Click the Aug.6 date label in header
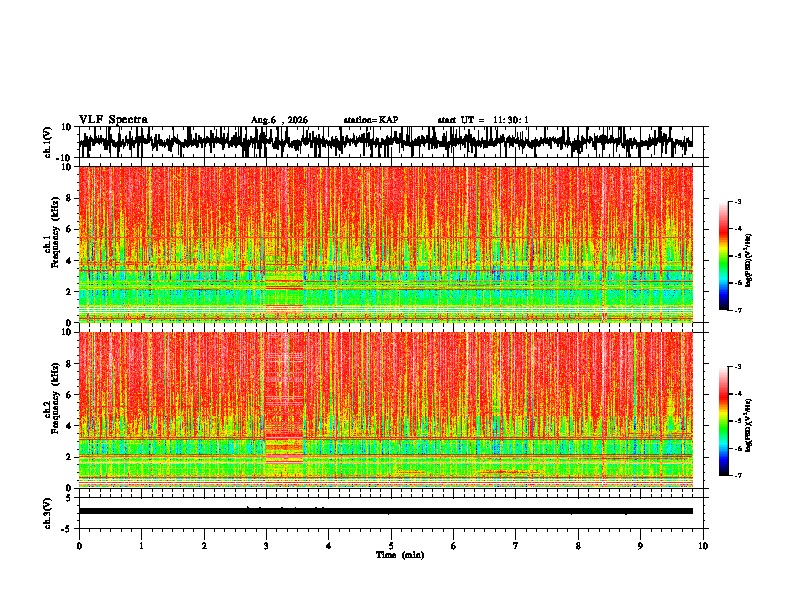This screenshot has width=792, height=612. (x=279, y=120)
